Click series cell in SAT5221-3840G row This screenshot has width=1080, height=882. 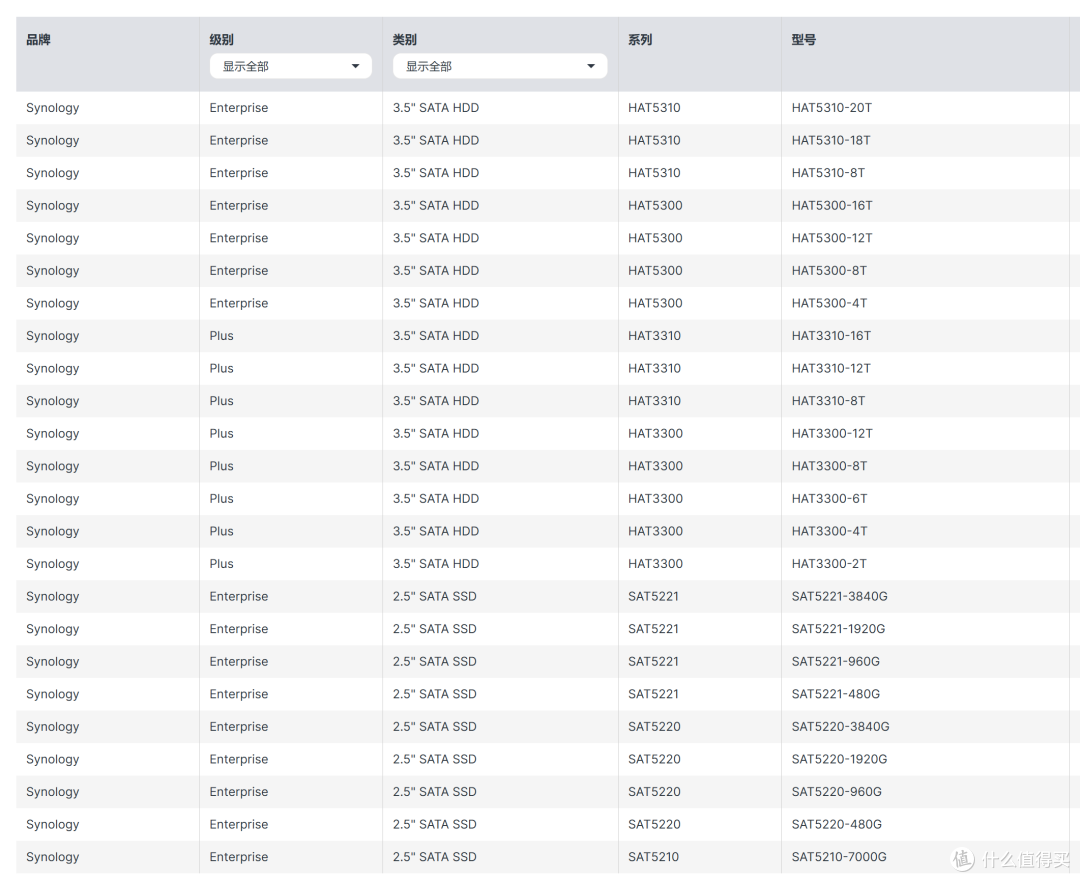[653, 596]
